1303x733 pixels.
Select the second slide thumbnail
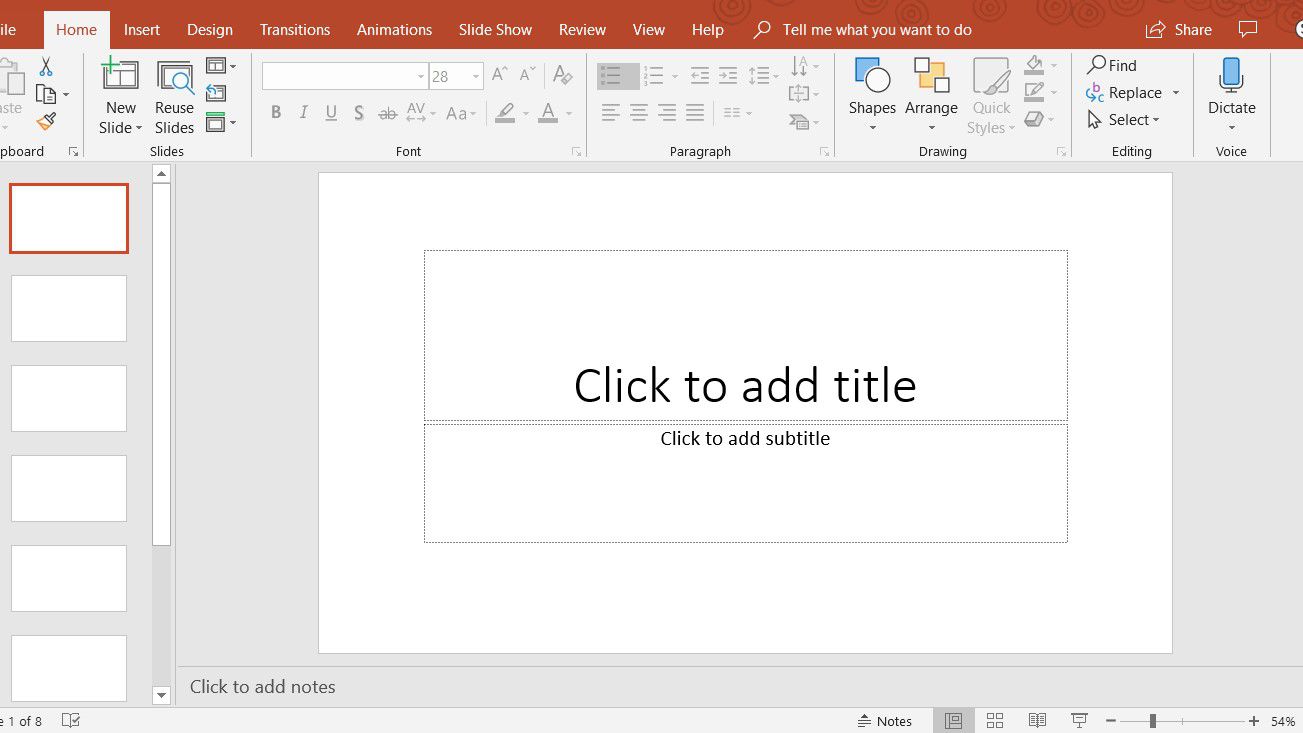pos(69,308)
